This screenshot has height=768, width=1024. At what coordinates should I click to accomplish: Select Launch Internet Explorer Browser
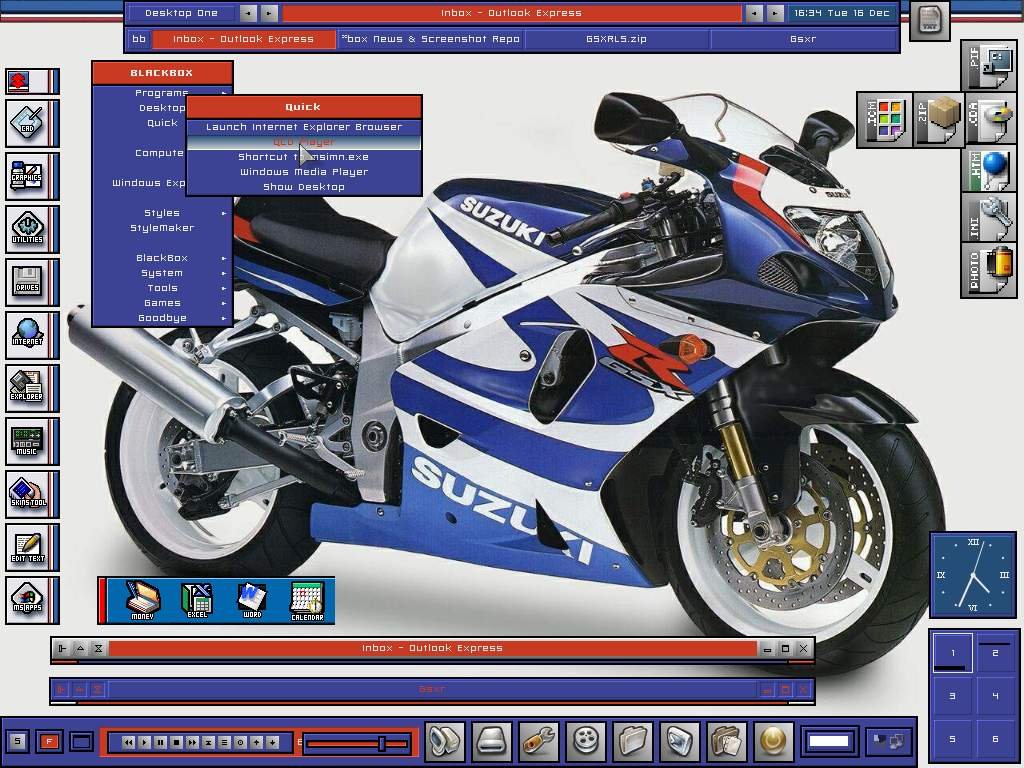[304, 127]
